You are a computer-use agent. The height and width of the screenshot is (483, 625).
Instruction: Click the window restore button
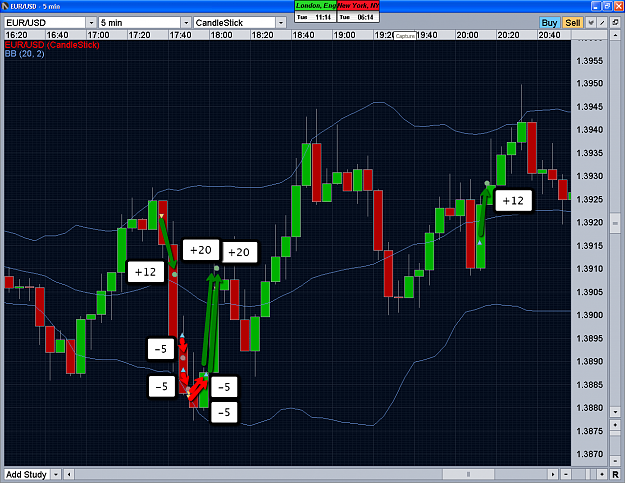(x=607, y=6)
